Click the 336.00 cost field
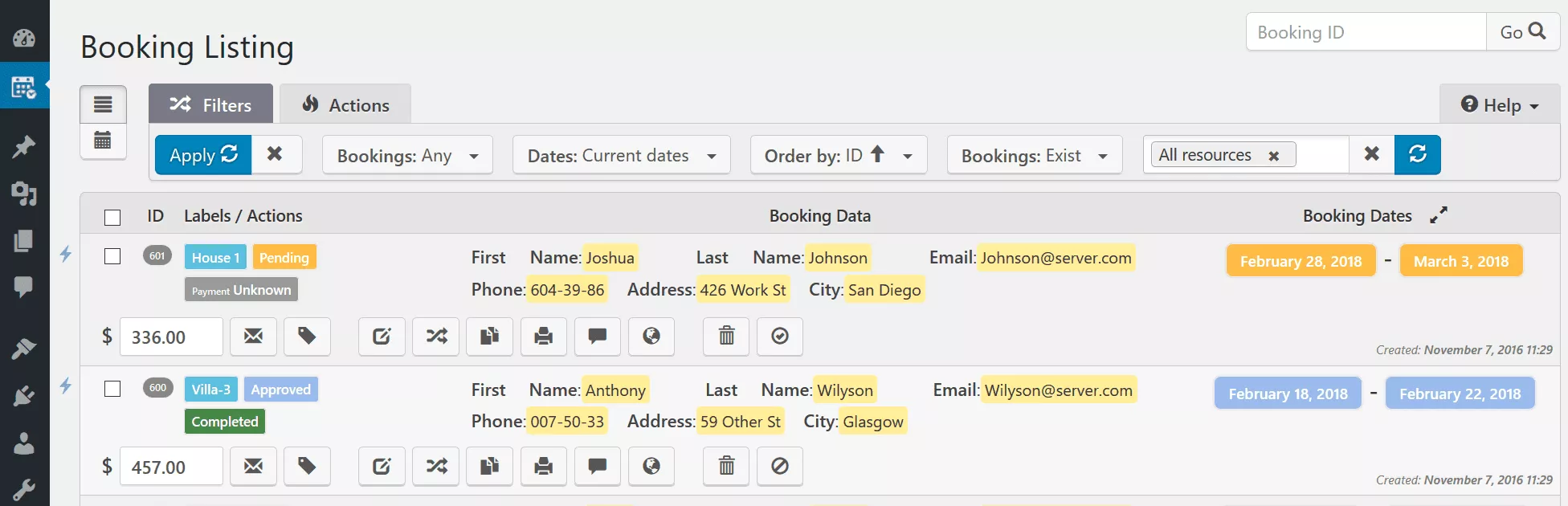The image size is (1568, 506). (x=171, y=337)
